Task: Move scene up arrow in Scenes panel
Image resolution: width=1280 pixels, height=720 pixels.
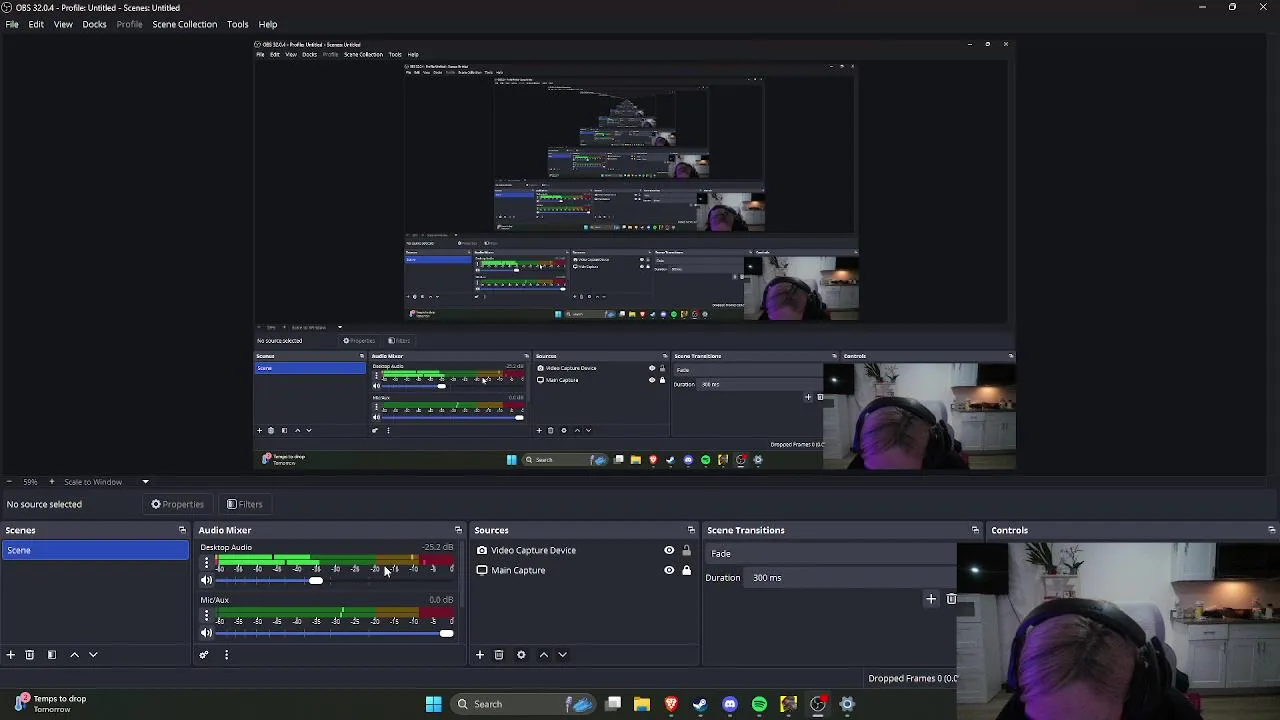Action: click(74, 655)
